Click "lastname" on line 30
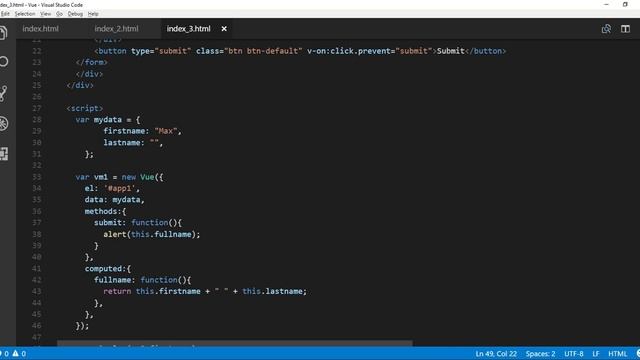Image resolution: width=640 pixels, height=360 pixels. [x=122, y=142]
